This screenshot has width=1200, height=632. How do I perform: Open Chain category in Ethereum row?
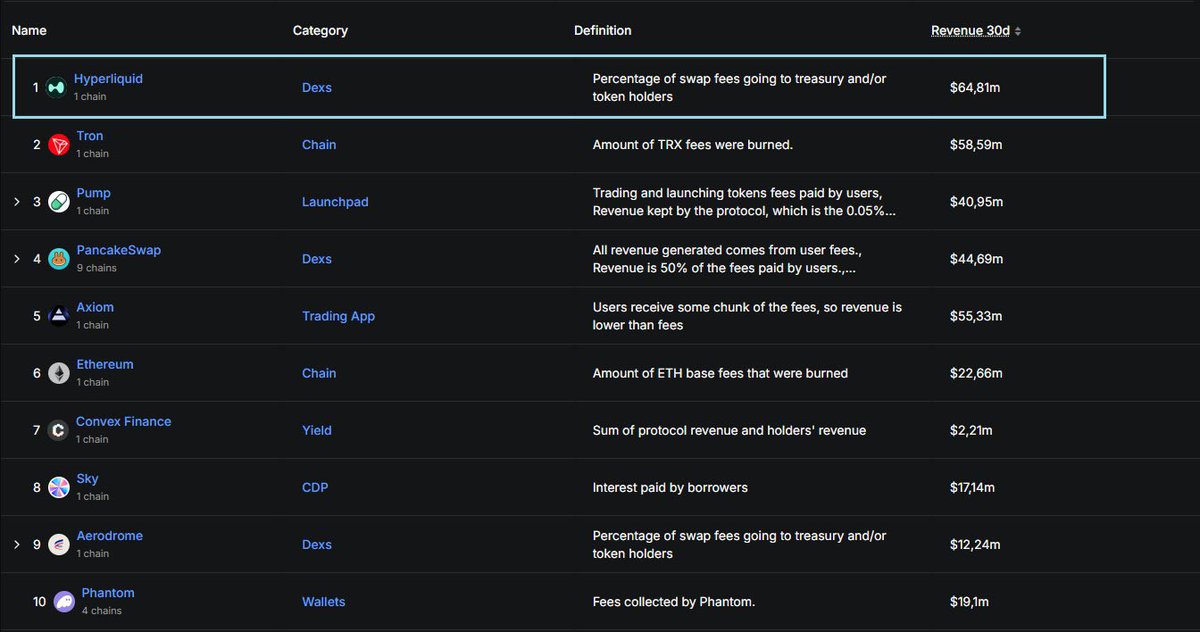319,373
